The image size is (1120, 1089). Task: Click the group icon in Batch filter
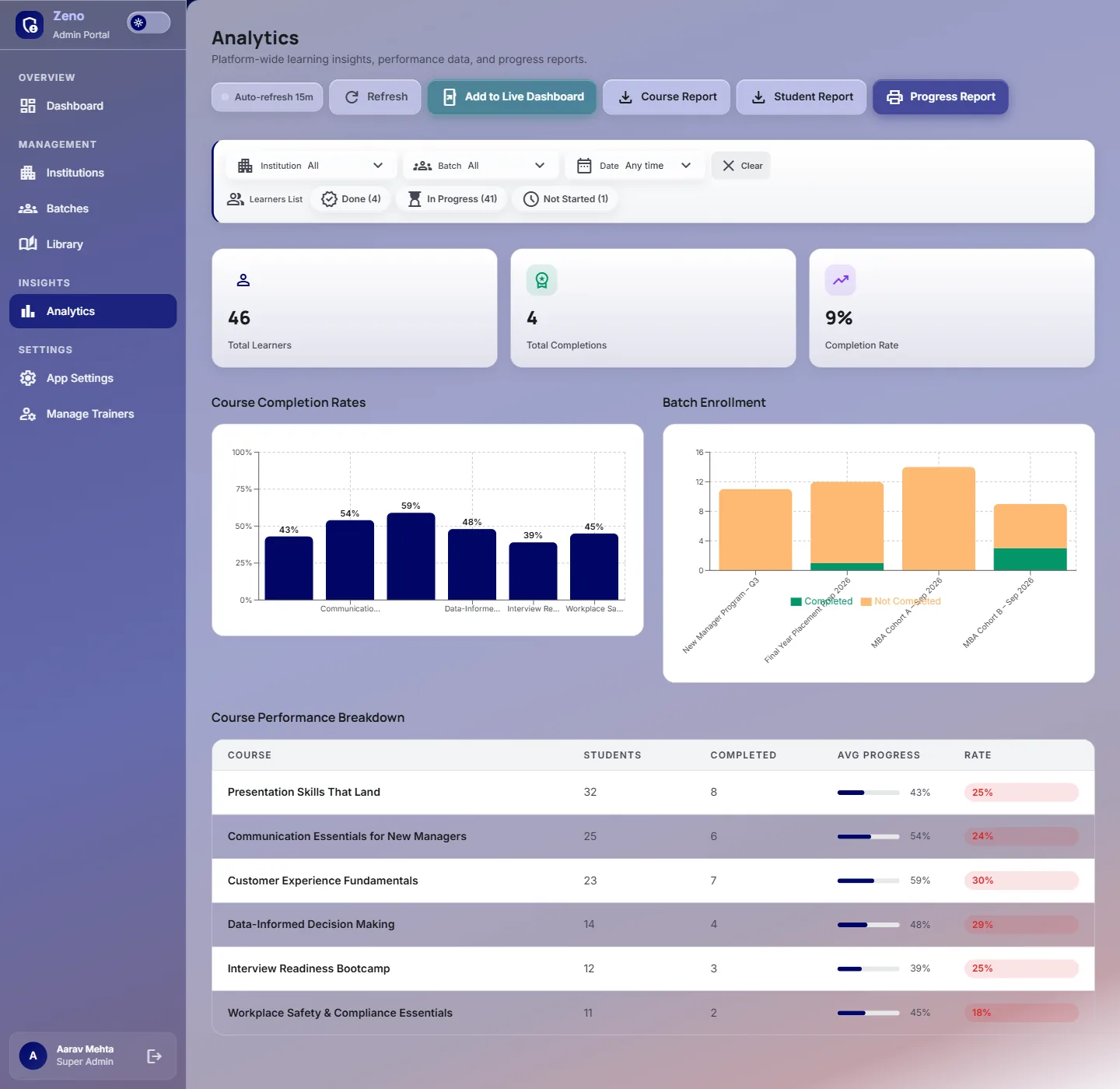tap(422, 166)
